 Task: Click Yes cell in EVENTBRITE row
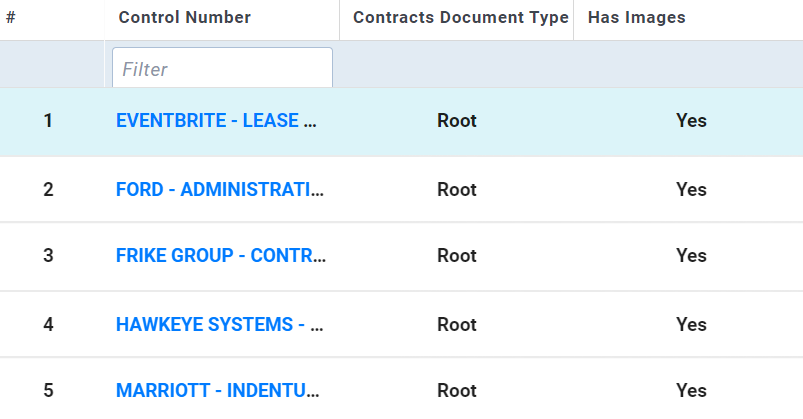coord(691,121)
